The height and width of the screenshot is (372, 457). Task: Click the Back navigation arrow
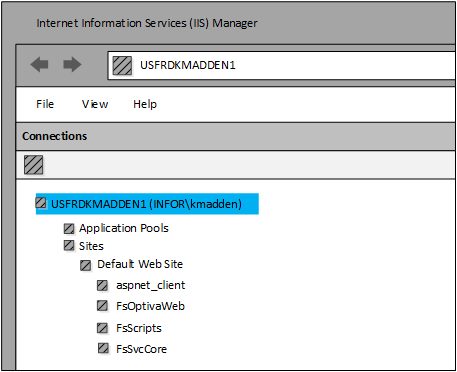(x=39, y=64)
